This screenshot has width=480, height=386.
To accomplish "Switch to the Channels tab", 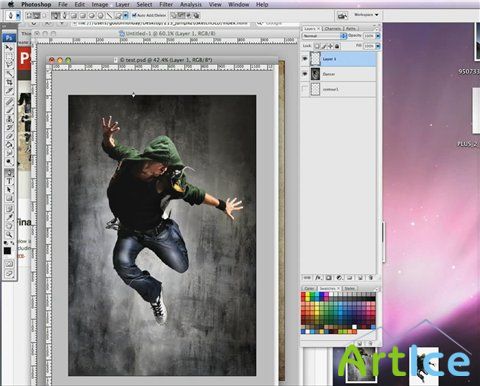I will click(332, 28).
